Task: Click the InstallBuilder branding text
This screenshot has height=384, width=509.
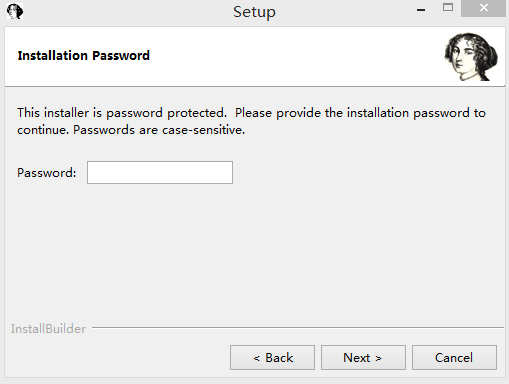Action: [48, 329]
